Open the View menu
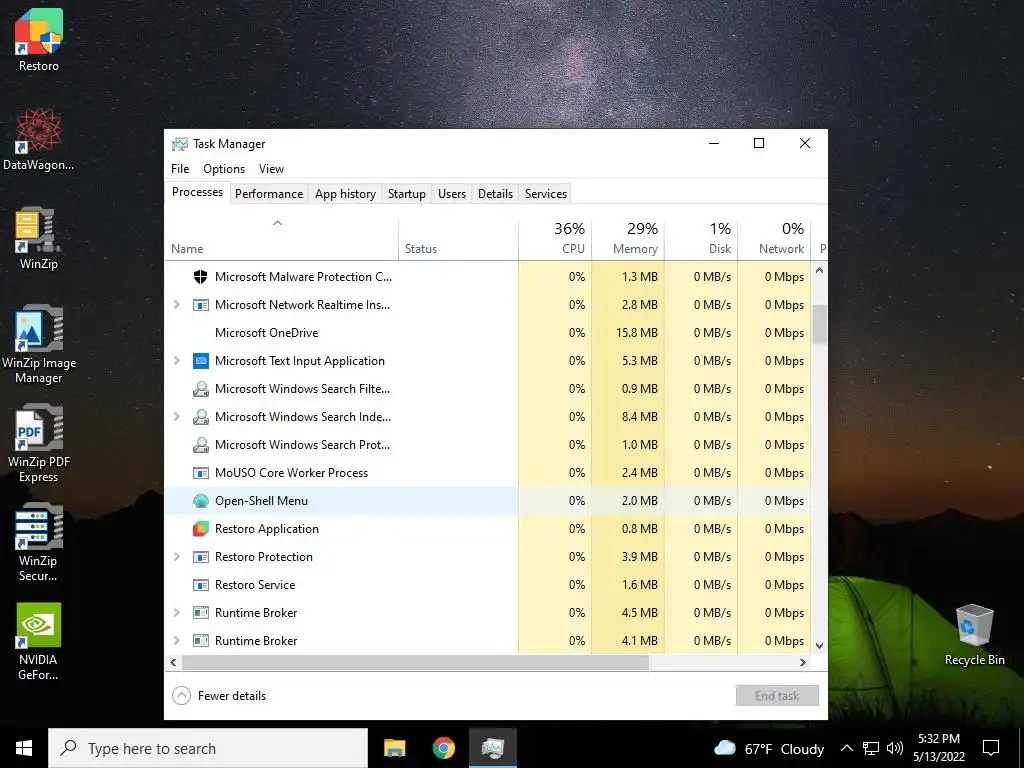The image size is (1024, 768). pyautogui.click(x=271, y=169)
